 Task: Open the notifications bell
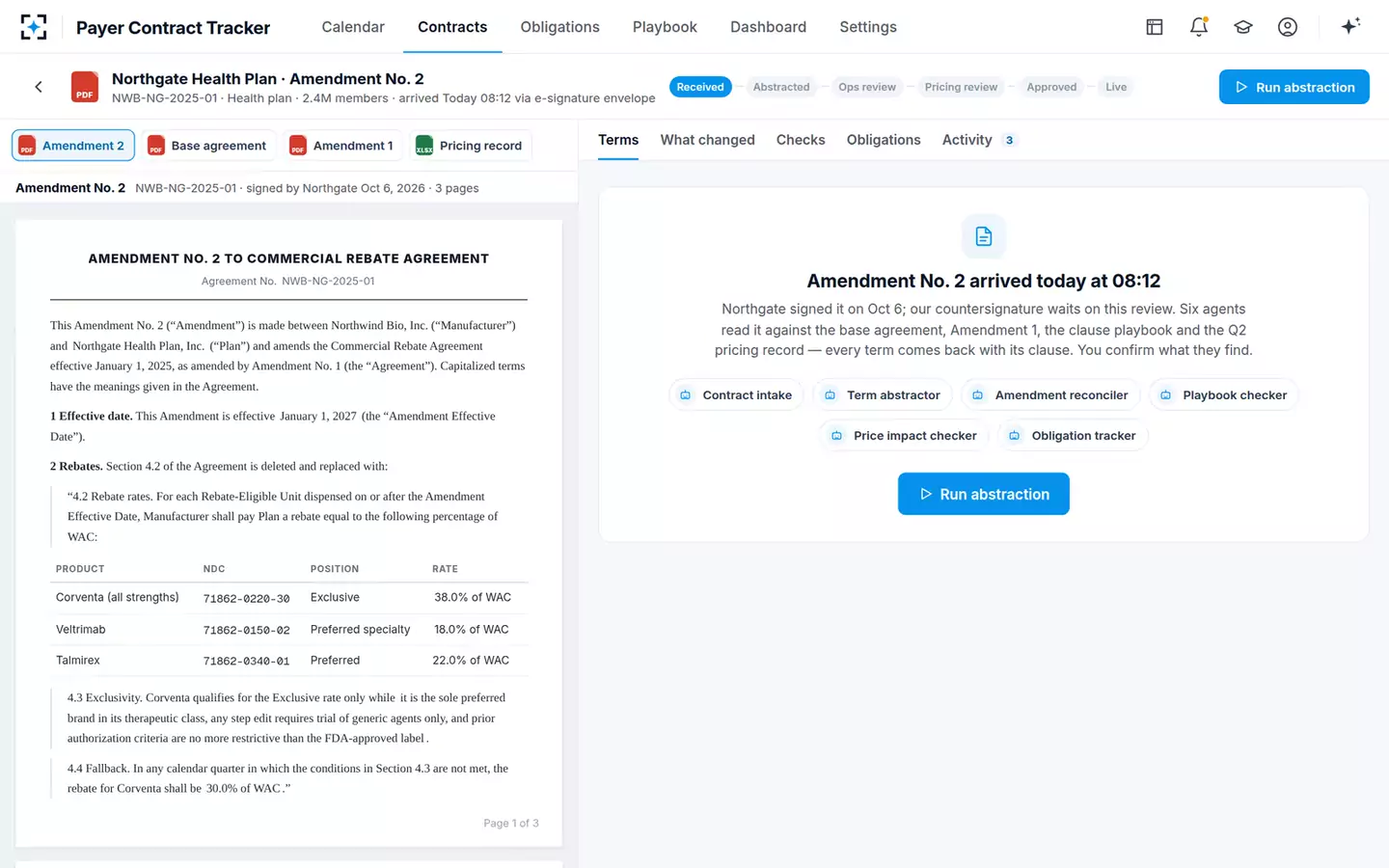pos(1199,27)
